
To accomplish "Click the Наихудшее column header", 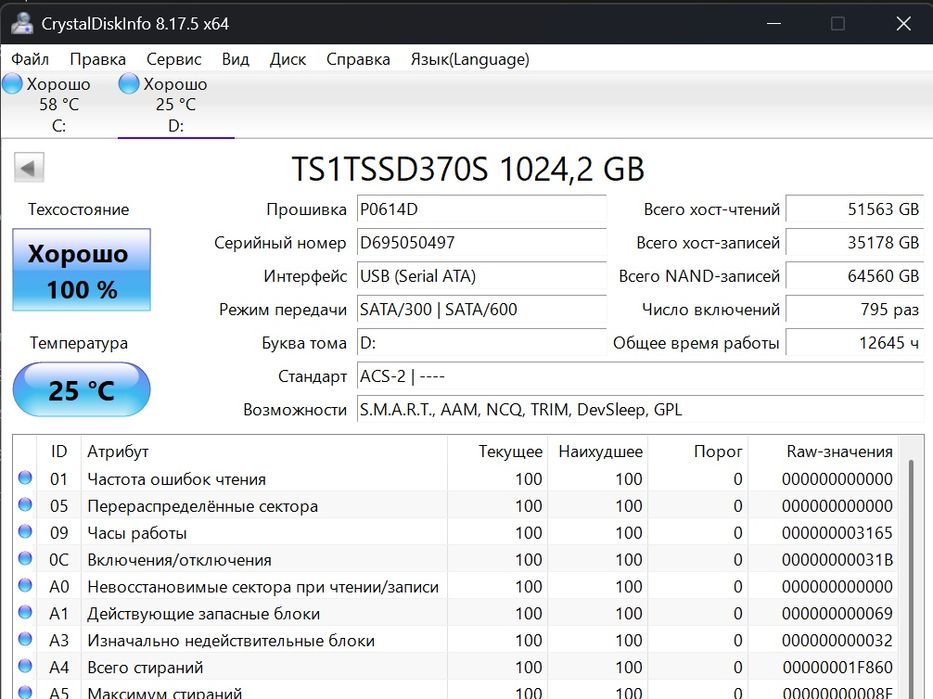I will pos(597,451).
